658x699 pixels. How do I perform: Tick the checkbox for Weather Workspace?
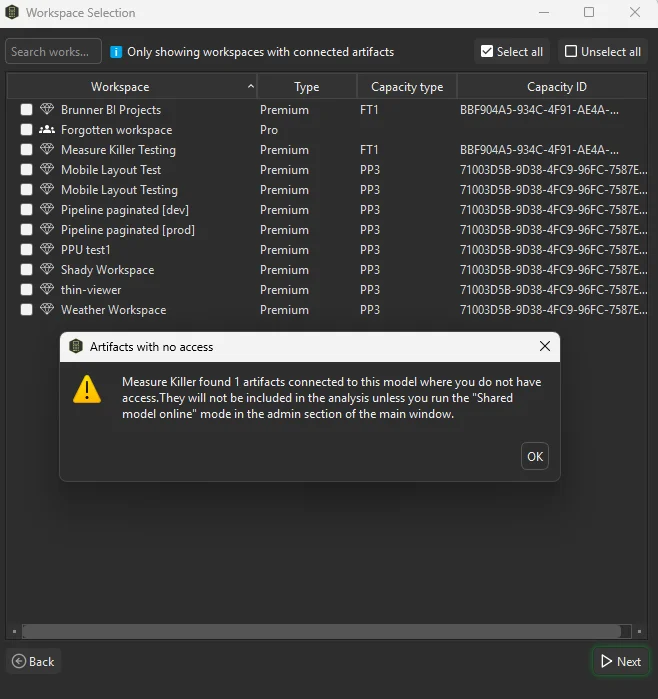coord(26,309)
